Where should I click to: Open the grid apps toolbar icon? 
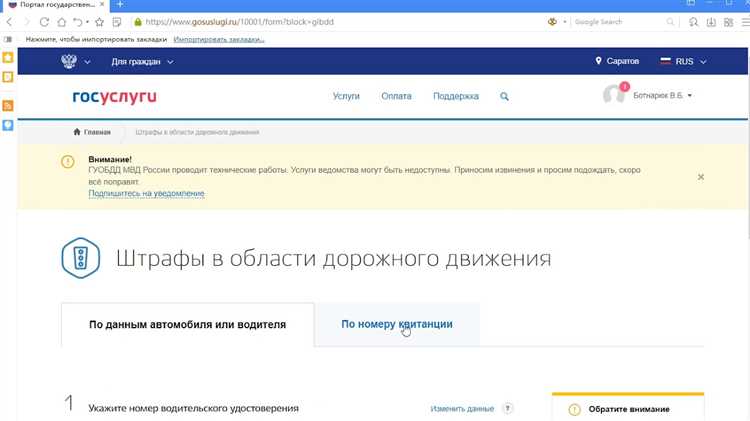[728, 22]
